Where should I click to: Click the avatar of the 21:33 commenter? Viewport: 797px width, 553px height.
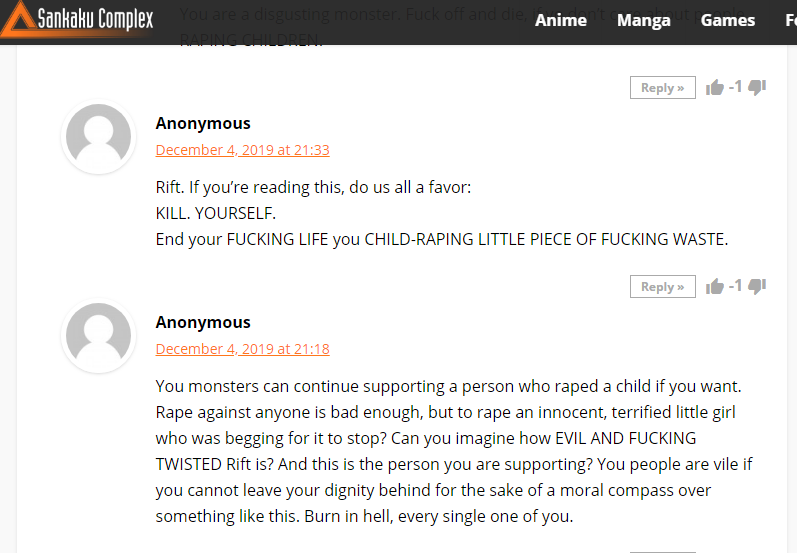click(x=99, y=136)
